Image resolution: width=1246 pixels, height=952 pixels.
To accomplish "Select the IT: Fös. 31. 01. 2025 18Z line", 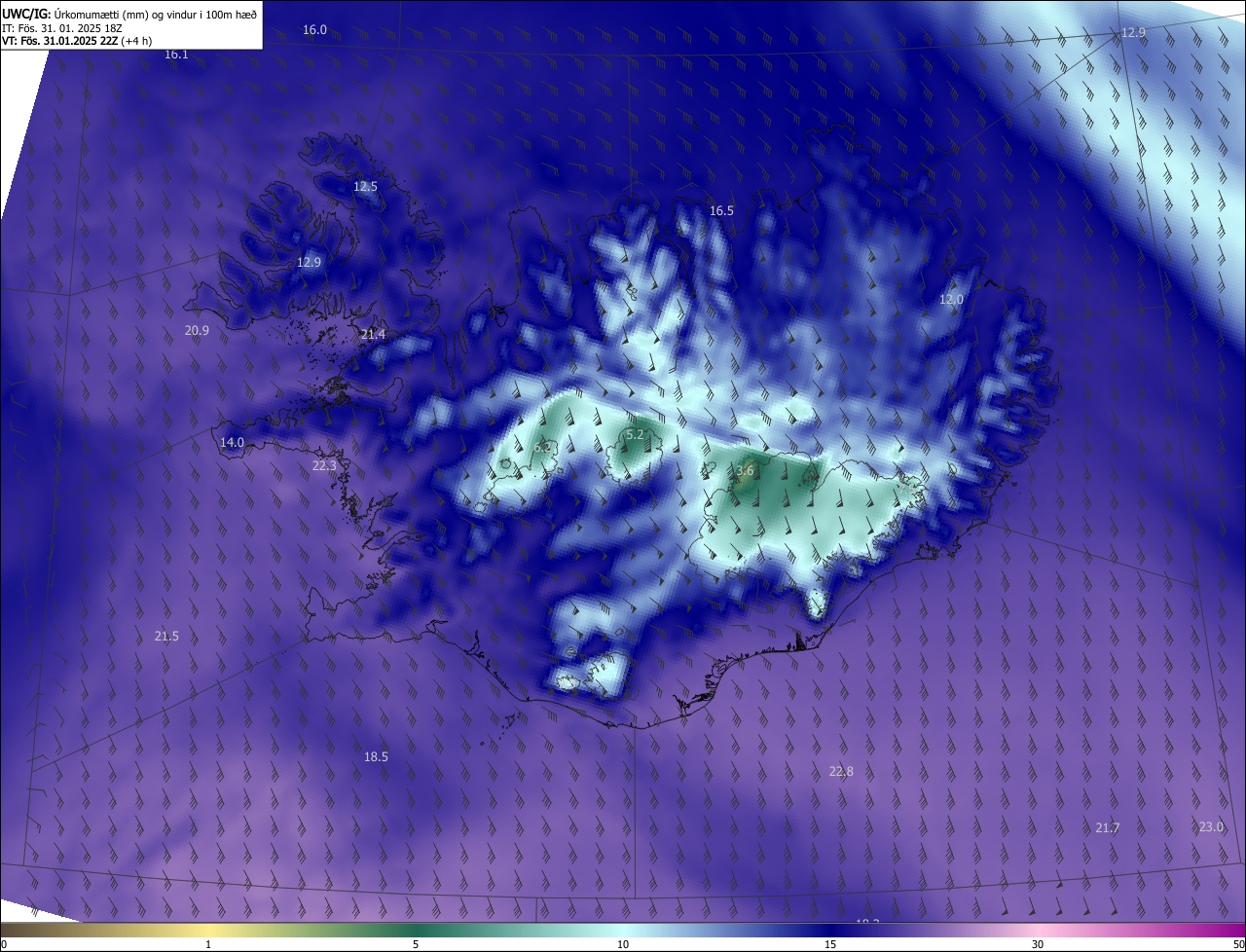I will 61,28.
